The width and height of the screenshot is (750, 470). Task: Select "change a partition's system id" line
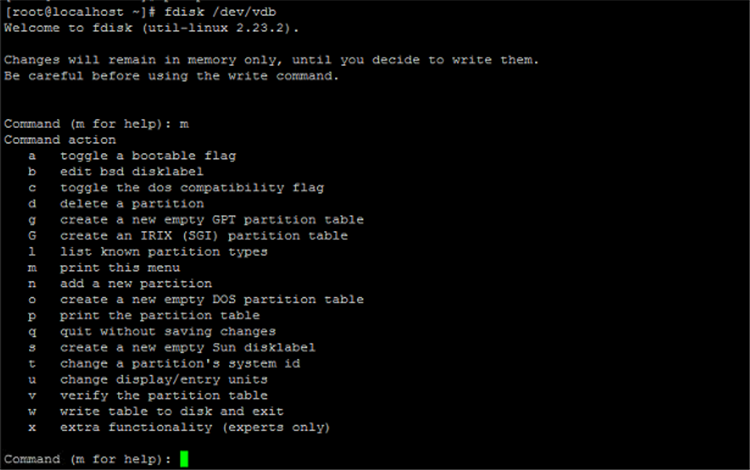coord(179,364)
